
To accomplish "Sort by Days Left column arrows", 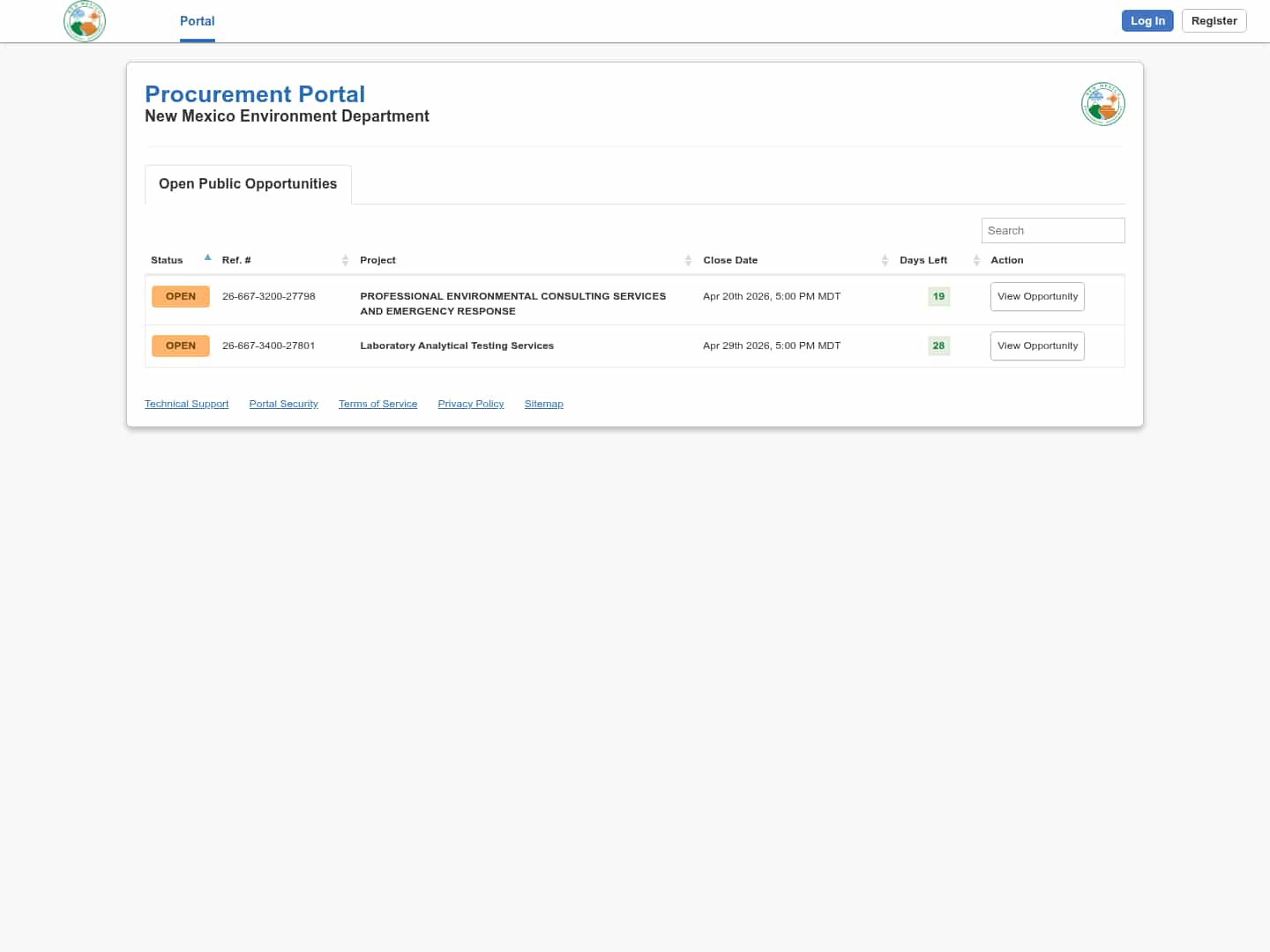I will (976, 260).
